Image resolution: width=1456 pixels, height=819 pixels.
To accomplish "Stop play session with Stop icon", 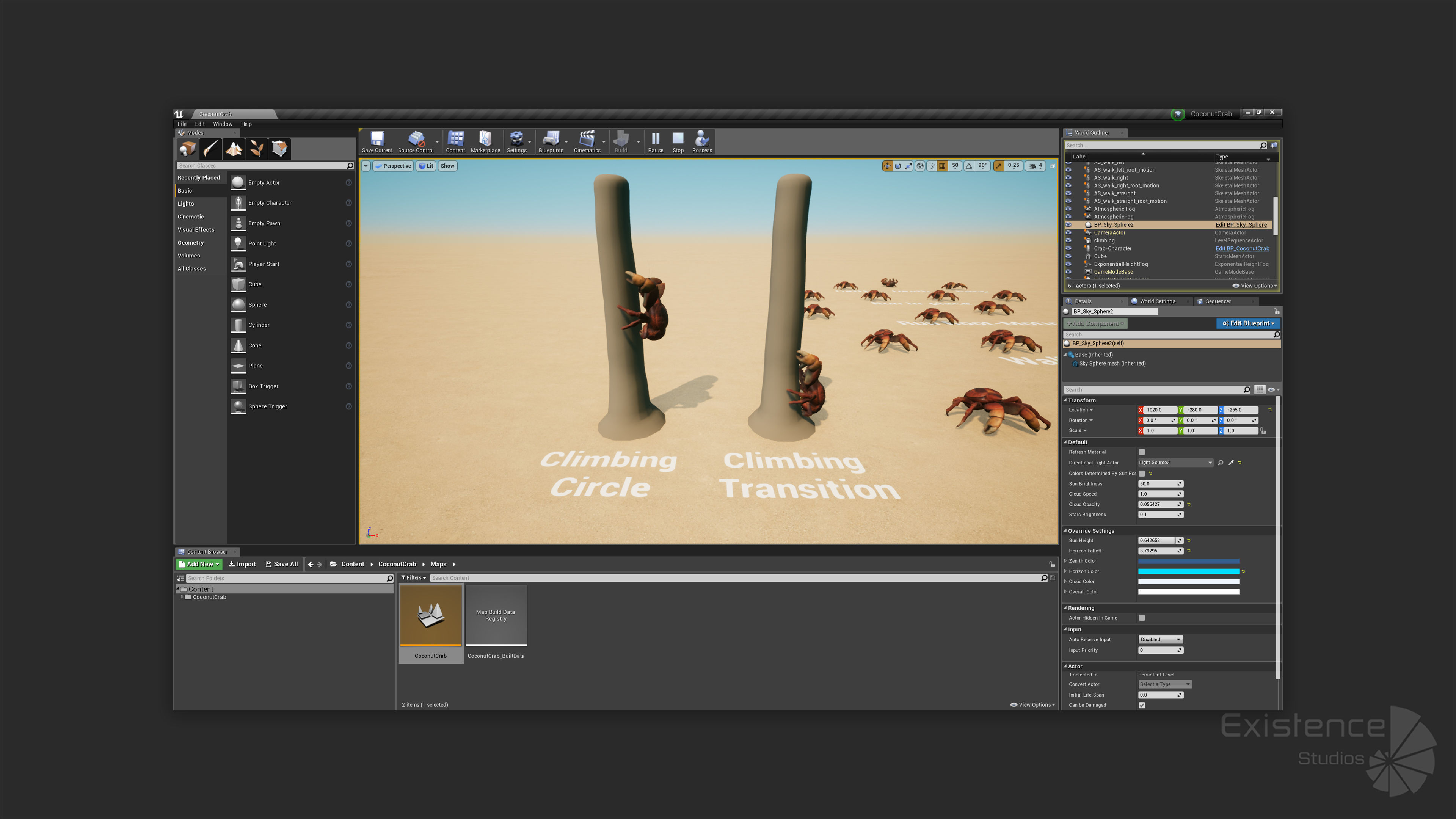I will pos(678,140).
